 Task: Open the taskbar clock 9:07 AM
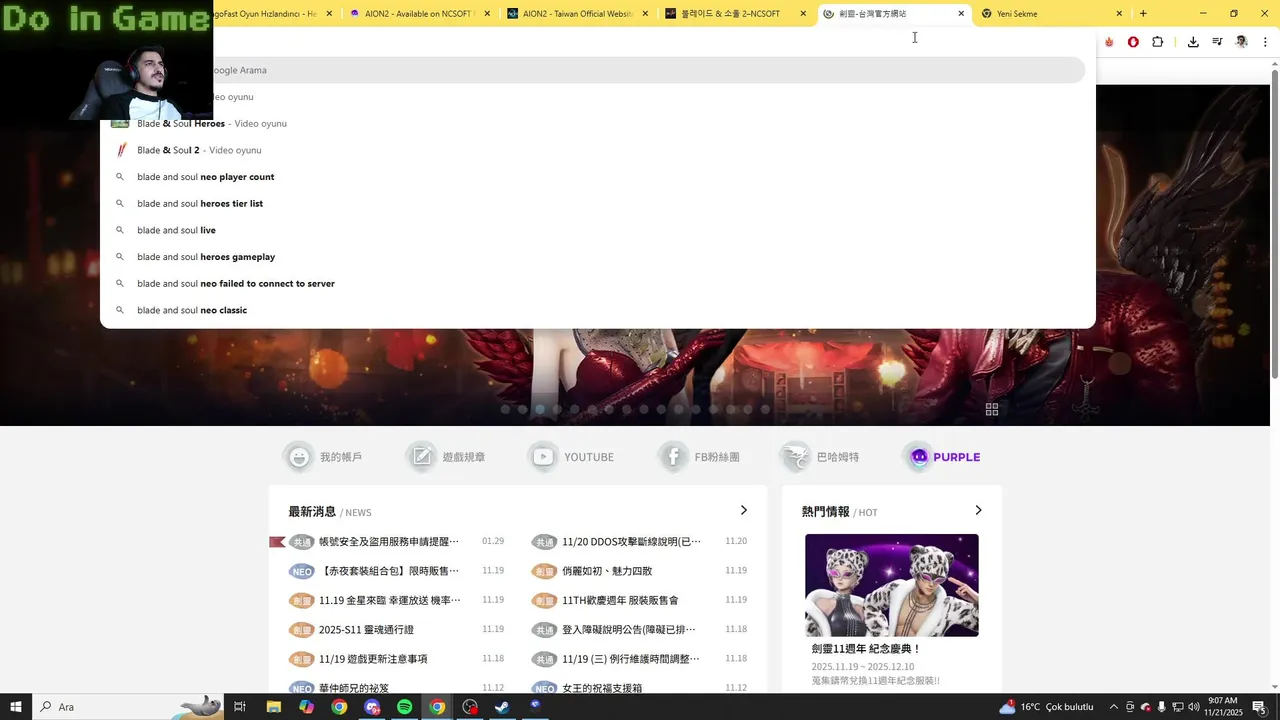click(x=1222, y=707)
